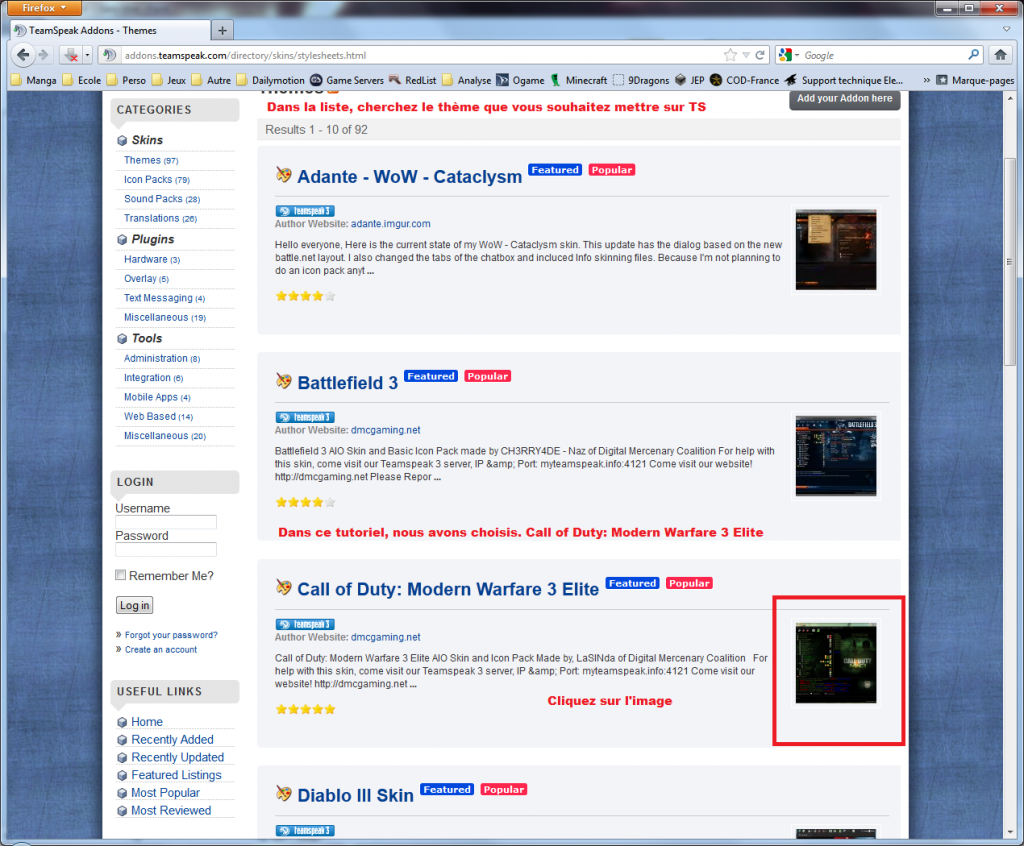Reload the page with the refresh icon
This screenshot has height=846, width=1024.
760,55
